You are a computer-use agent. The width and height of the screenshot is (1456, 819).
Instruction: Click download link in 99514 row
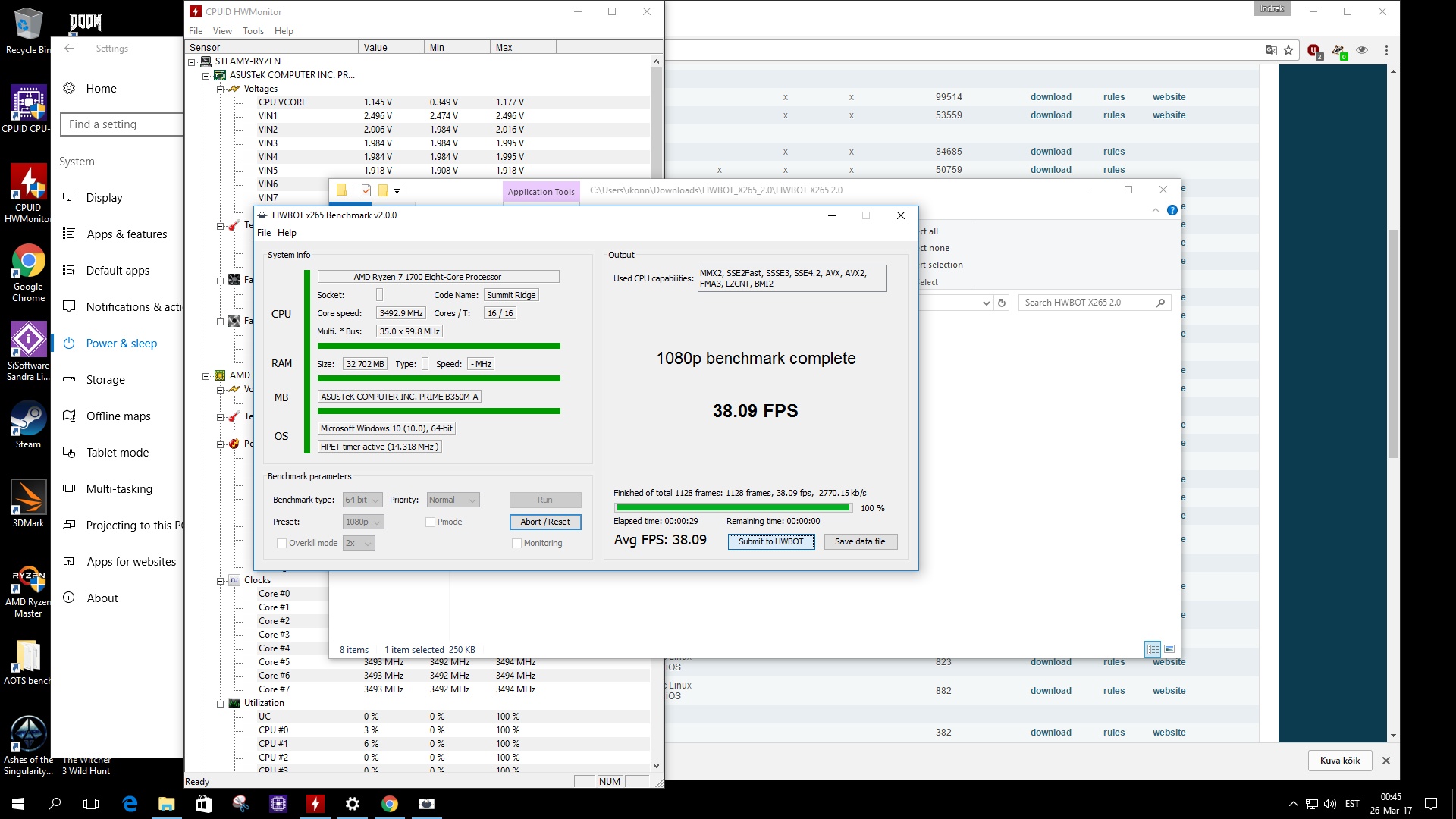(1051, 97)
